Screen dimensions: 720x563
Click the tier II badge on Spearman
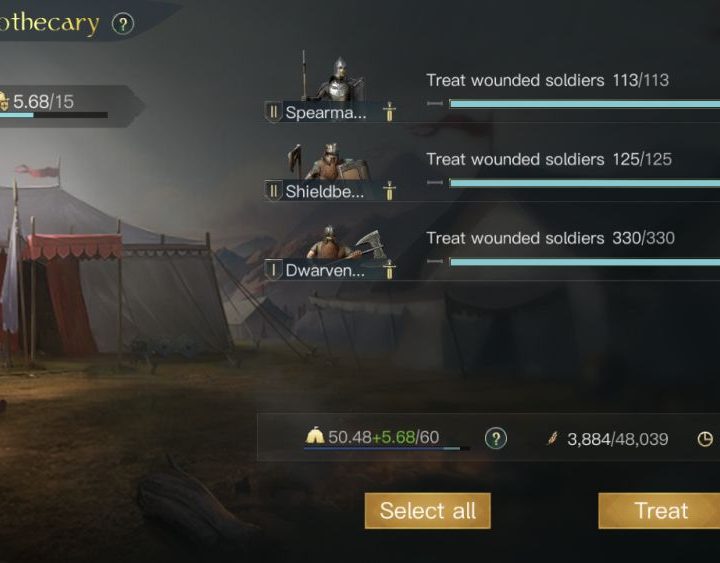coord(273,112)
